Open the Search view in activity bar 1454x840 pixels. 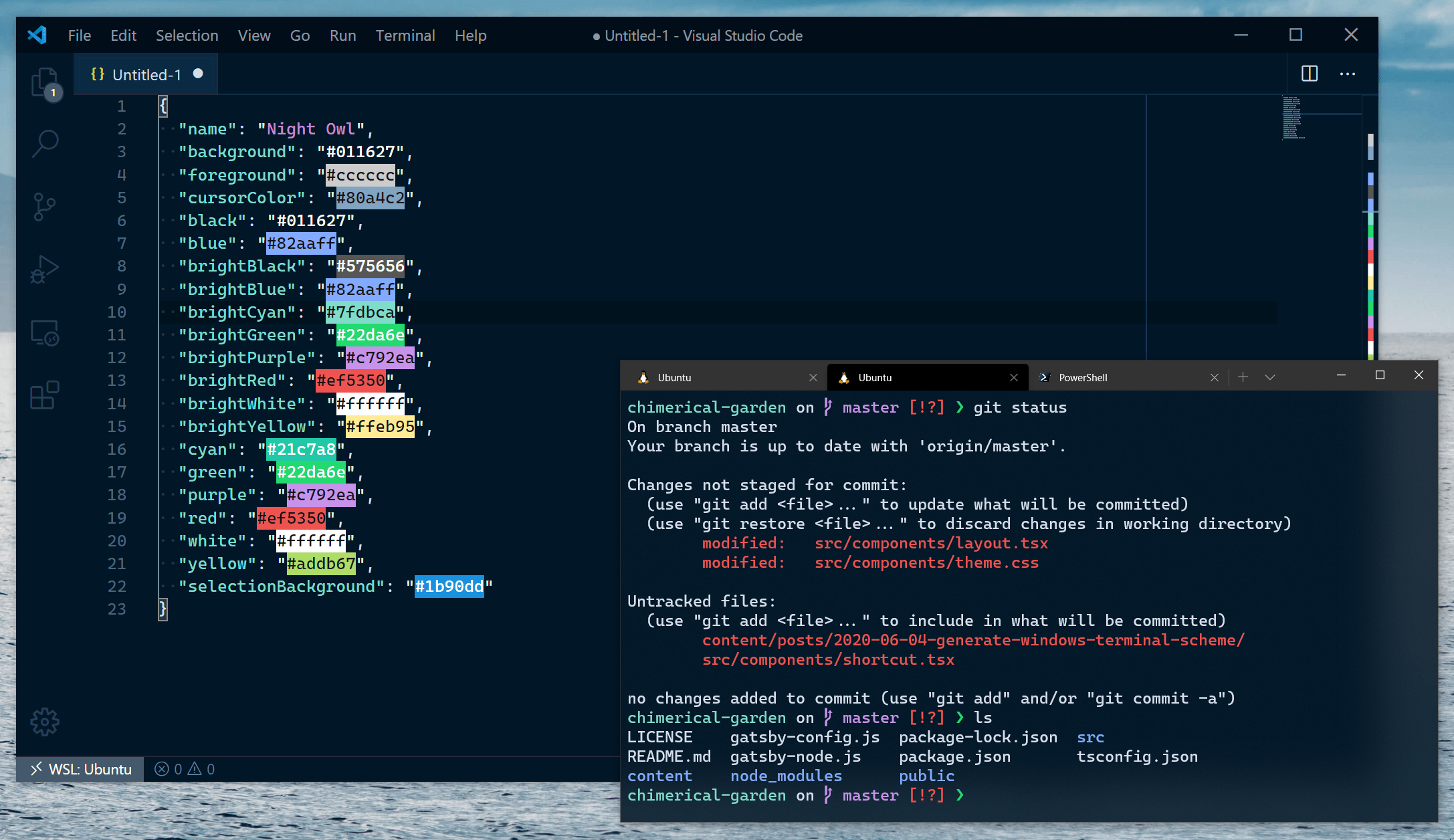(x=45, y=143)
